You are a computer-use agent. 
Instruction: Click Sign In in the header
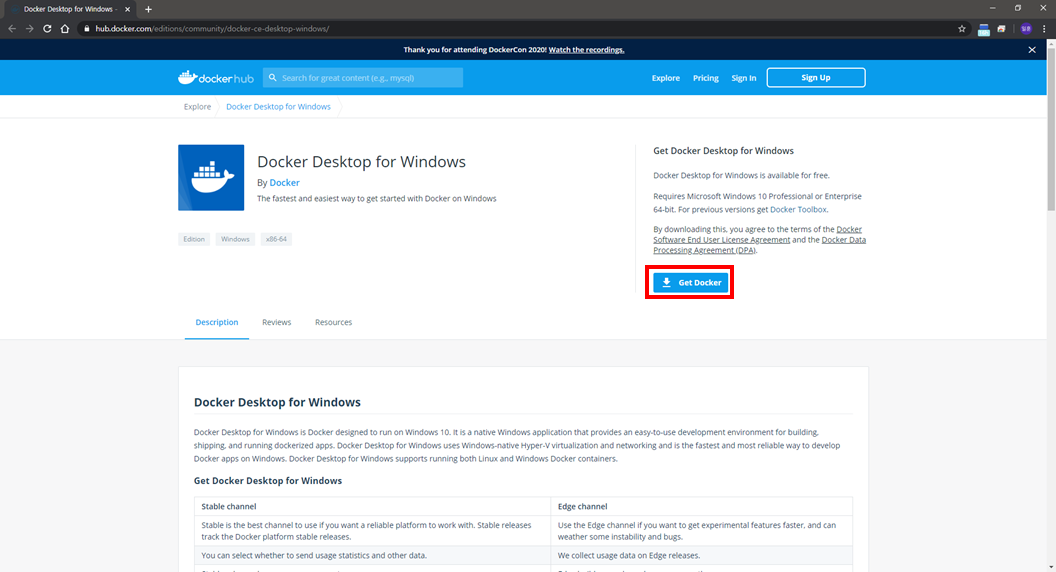point(744,78)
